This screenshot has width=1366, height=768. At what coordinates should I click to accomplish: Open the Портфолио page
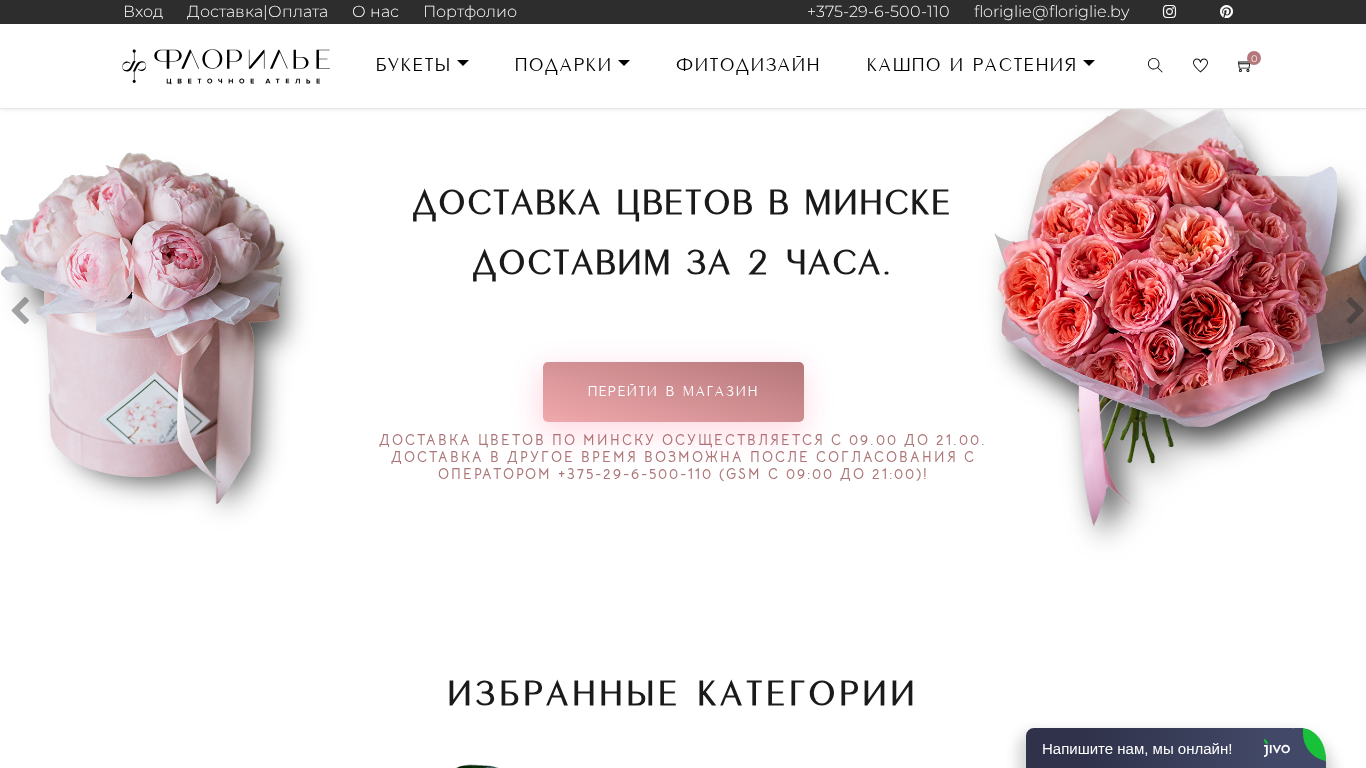point(470,12)
